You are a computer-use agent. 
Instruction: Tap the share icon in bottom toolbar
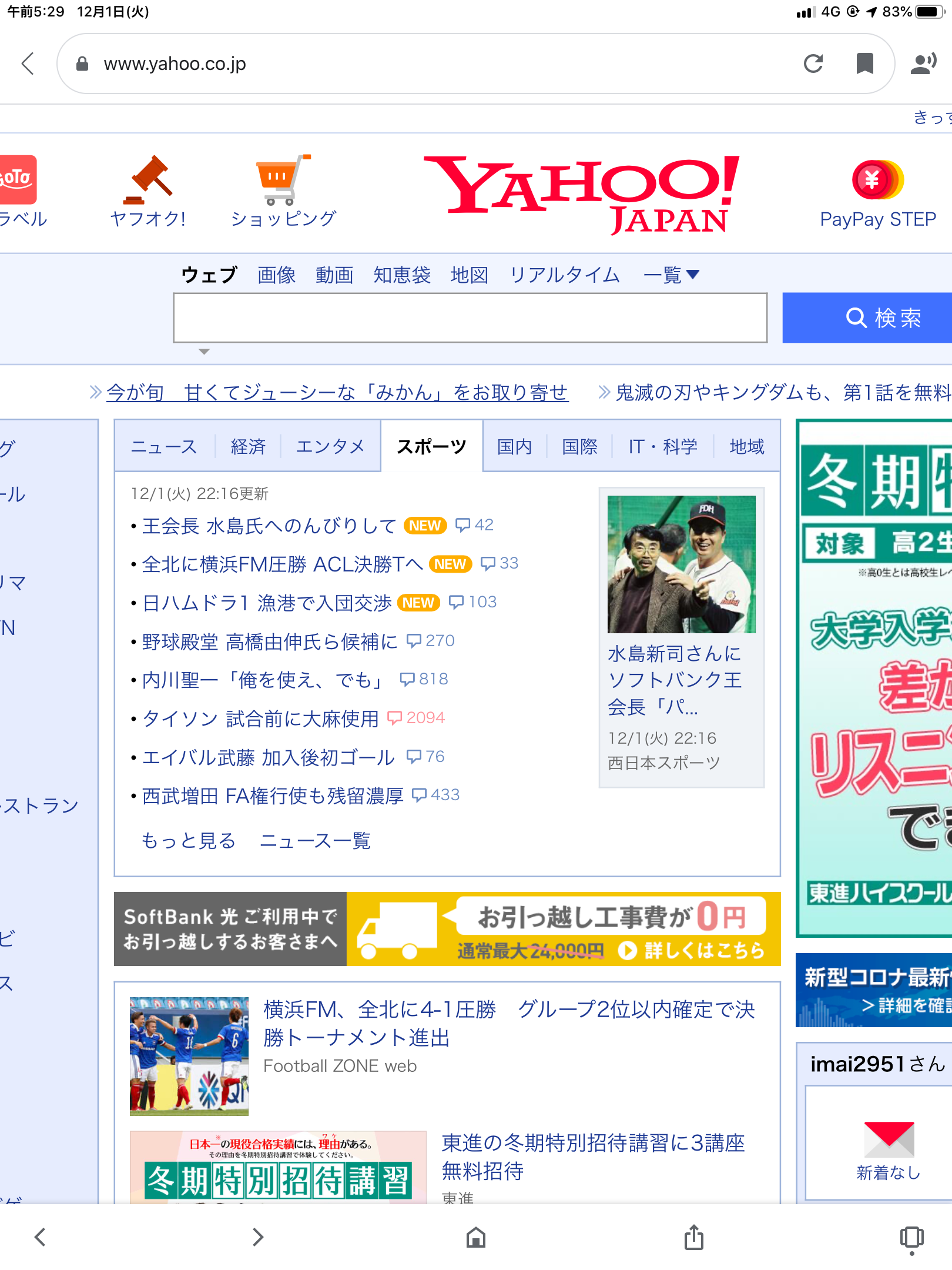[x=693, y=1237]
